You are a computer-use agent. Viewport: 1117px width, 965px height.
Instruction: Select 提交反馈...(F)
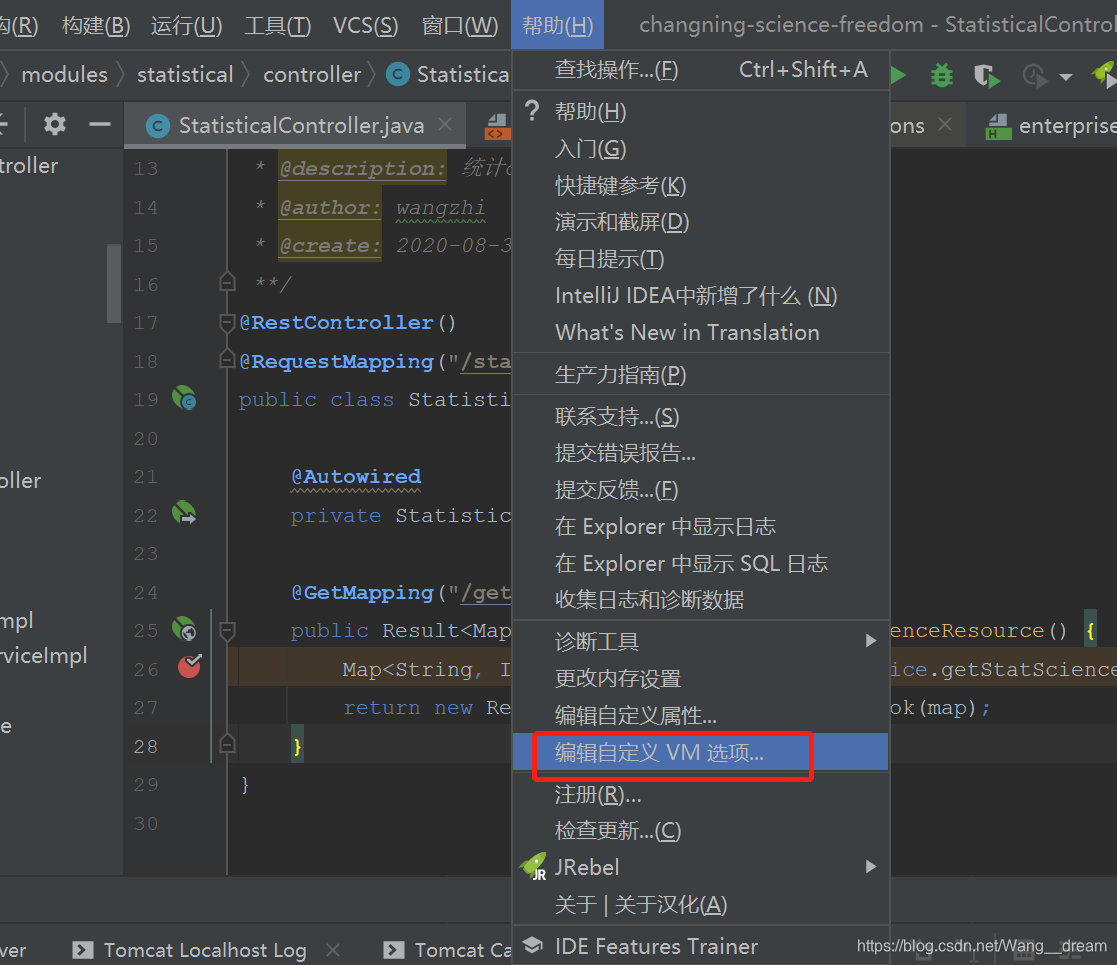[701, 490]
